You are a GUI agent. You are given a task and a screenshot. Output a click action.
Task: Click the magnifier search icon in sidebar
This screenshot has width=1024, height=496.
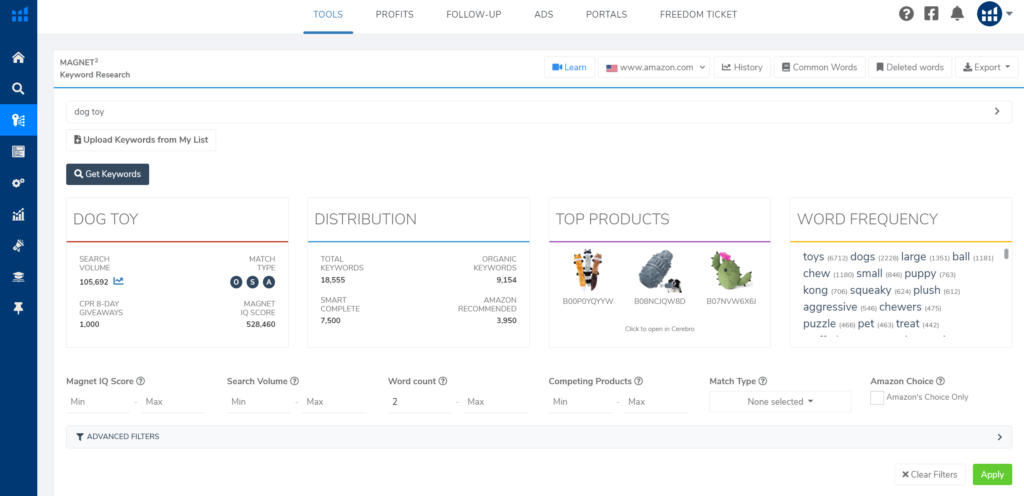[18, 88]
